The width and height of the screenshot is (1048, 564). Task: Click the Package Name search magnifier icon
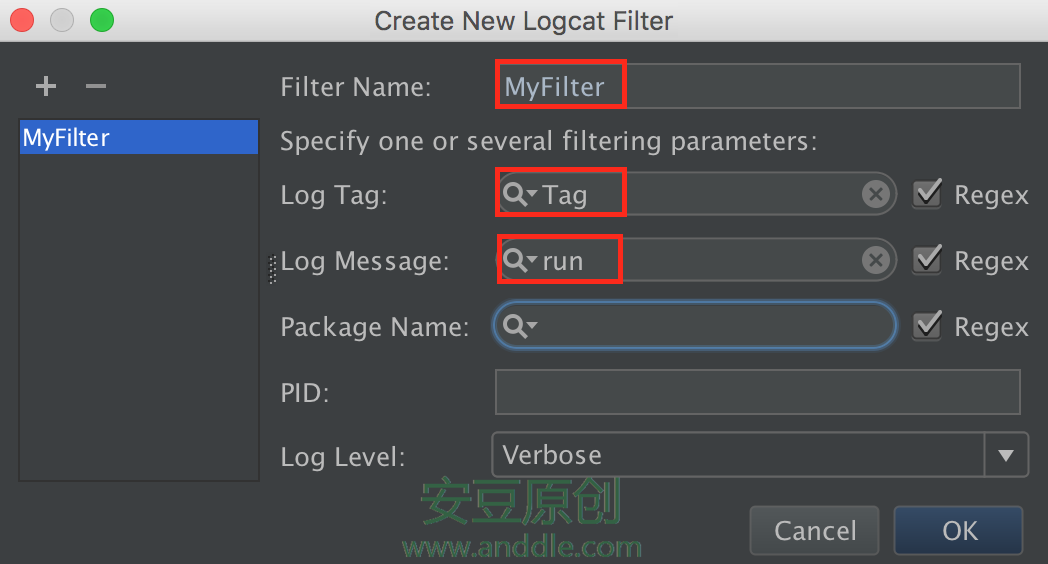click(517, 326)
